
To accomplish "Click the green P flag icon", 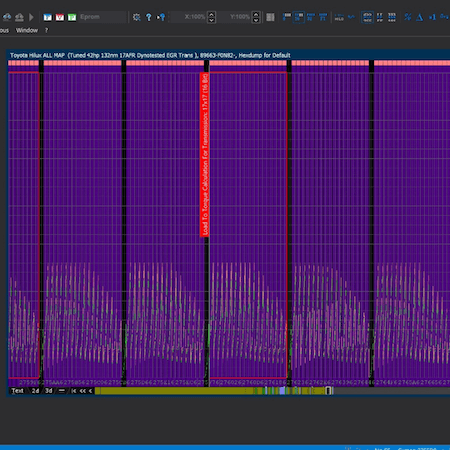I will point(72,17).
